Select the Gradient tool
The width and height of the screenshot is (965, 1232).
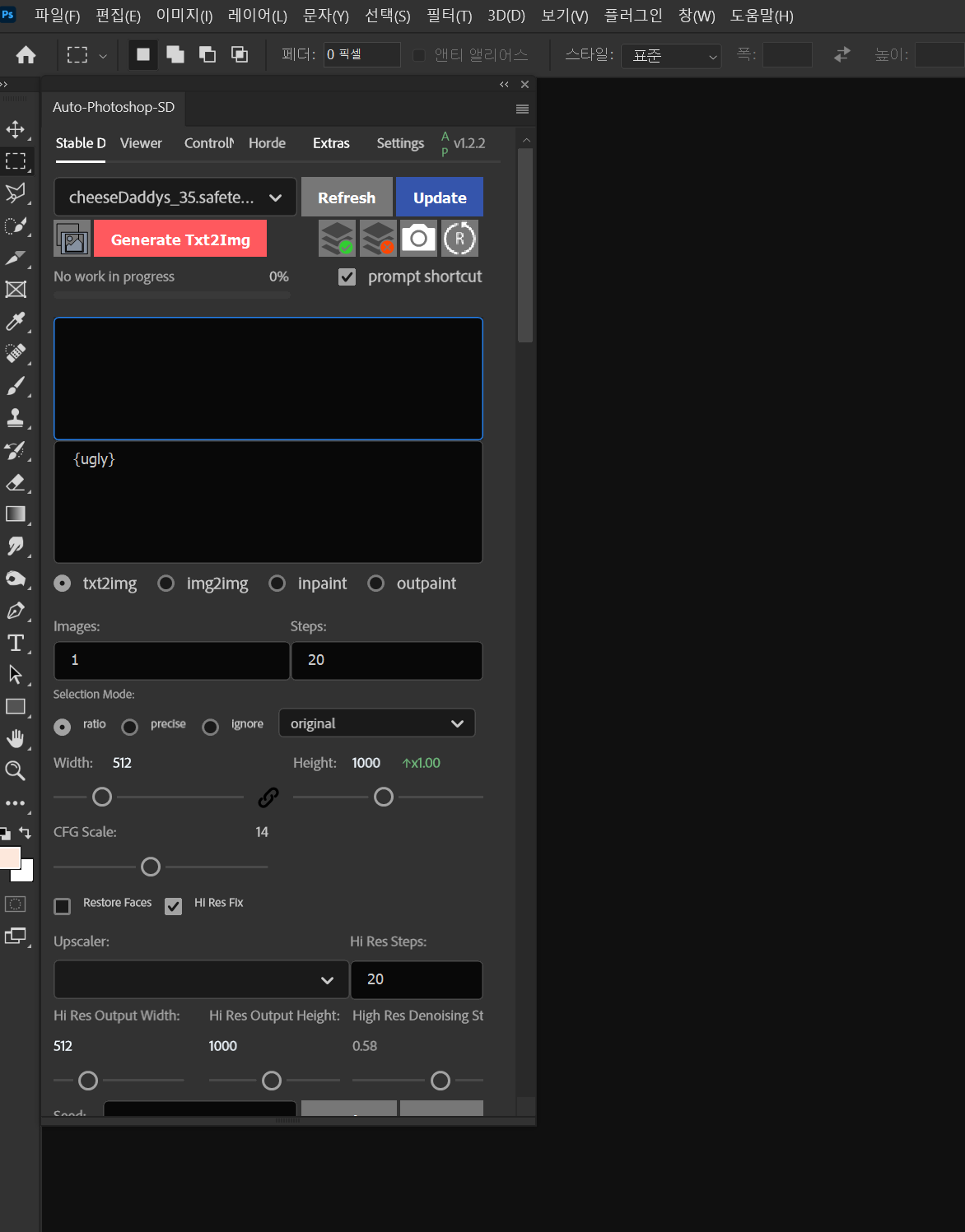click(15, 514)
